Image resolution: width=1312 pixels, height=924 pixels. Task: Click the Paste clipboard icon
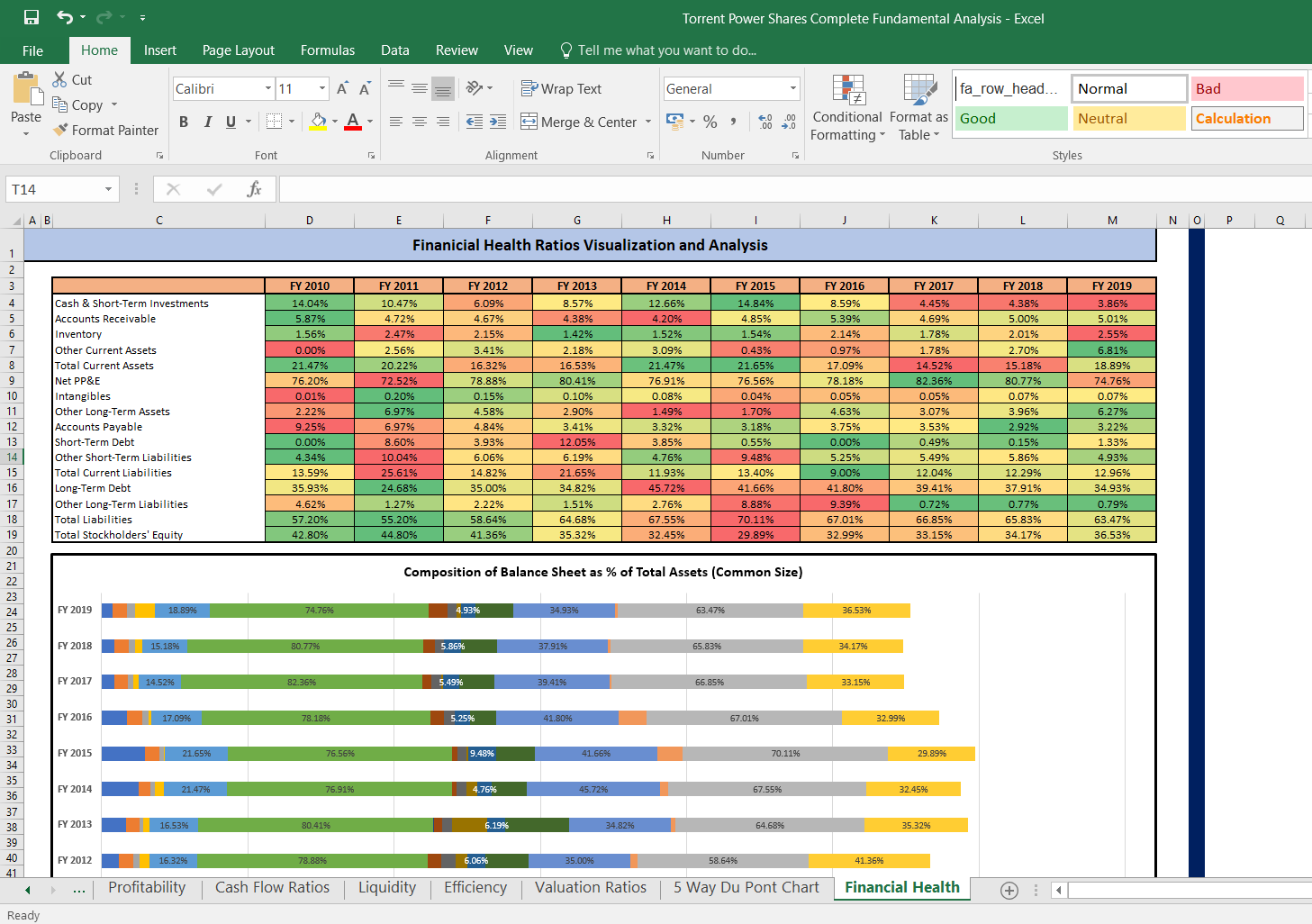(26, 90)
